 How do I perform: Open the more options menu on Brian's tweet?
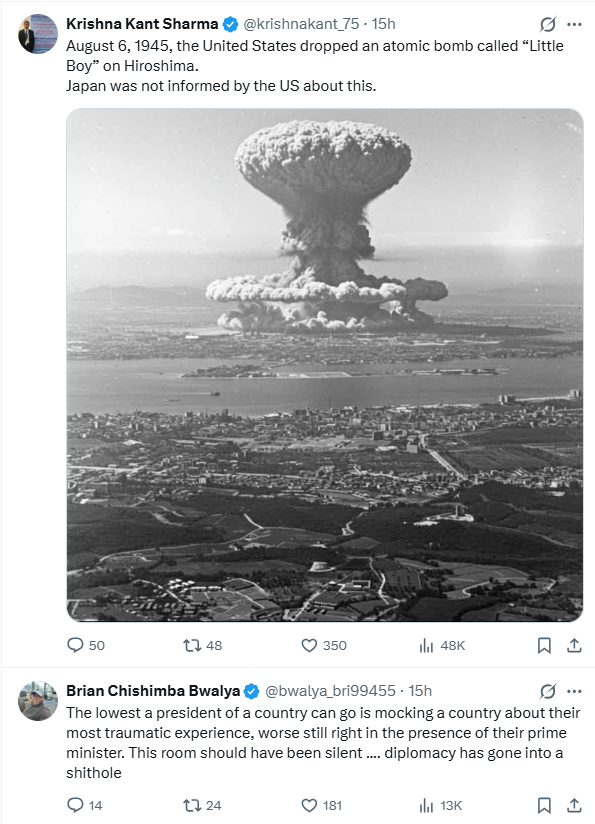point(575,689)
